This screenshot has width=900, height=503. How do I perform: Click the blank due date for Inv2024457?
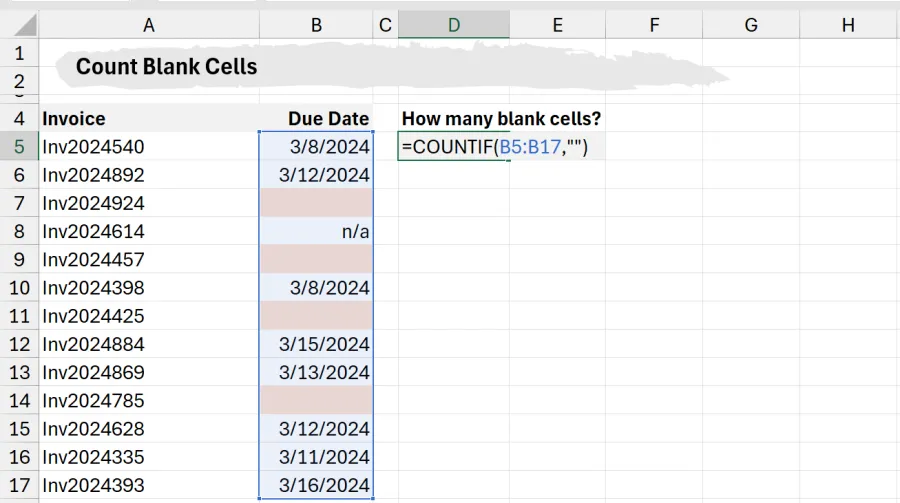pyautogui.click(x=316, y=259)
